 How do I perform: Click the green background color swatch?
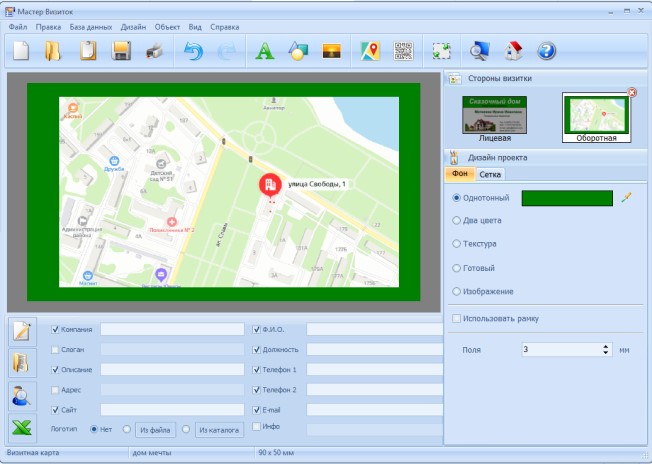(x=567, y=198)
